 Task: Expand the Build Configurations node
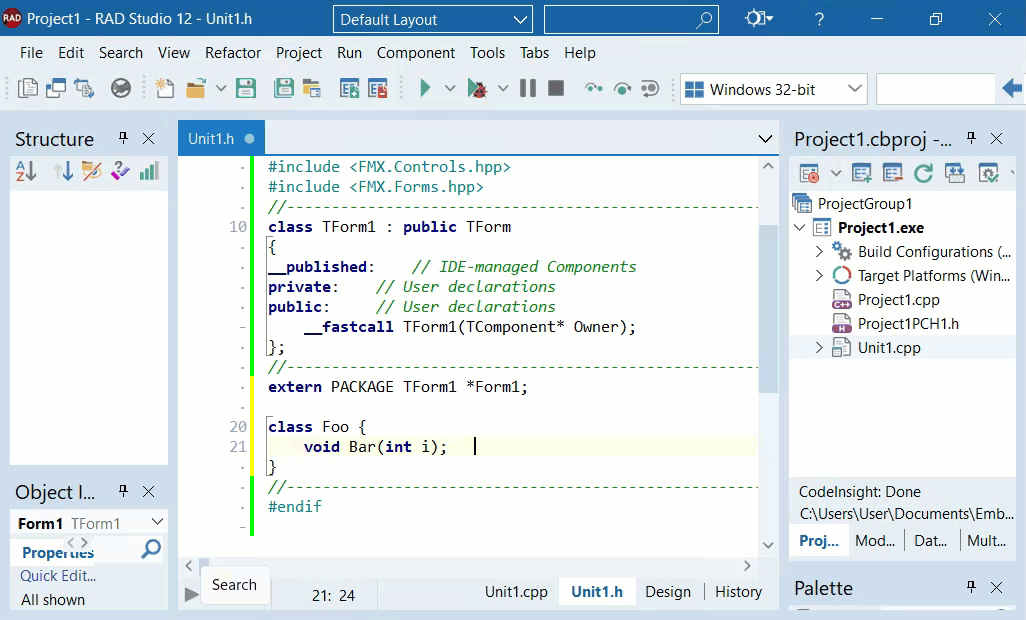[819, 251]
